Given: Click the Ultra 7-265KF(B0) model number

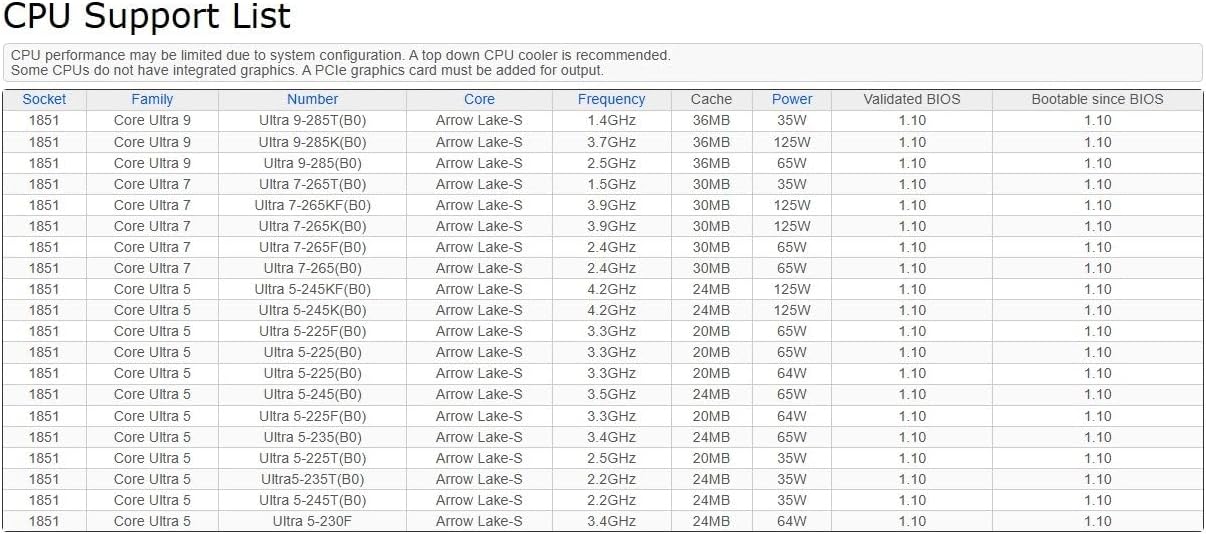Looking at the screenshot, I should pyautogui.click(x=312, y=205).
